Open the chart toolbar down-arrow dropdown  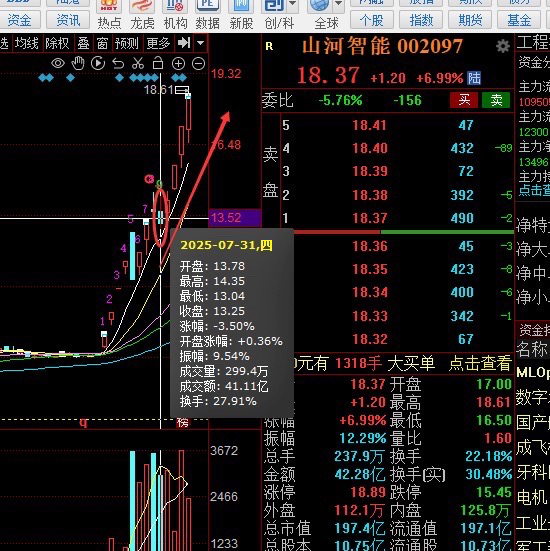200,43
